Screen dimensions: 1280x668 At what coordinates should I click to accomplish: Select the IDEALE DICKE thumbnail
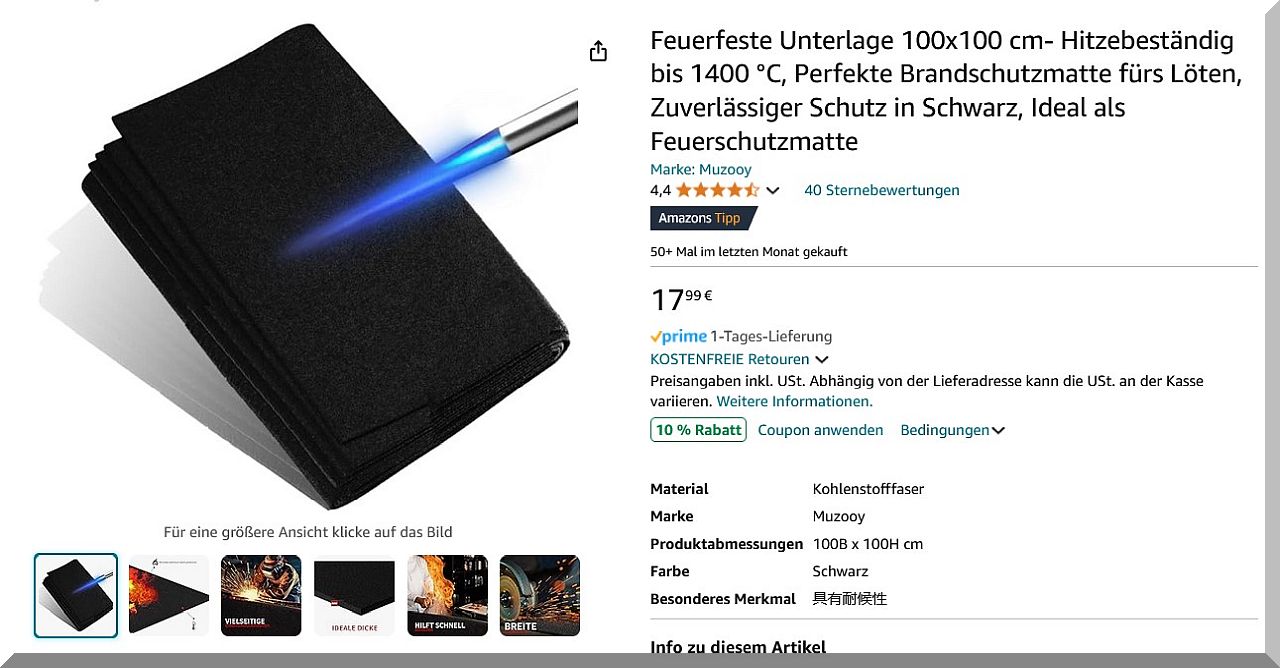[x=354, y=595]
